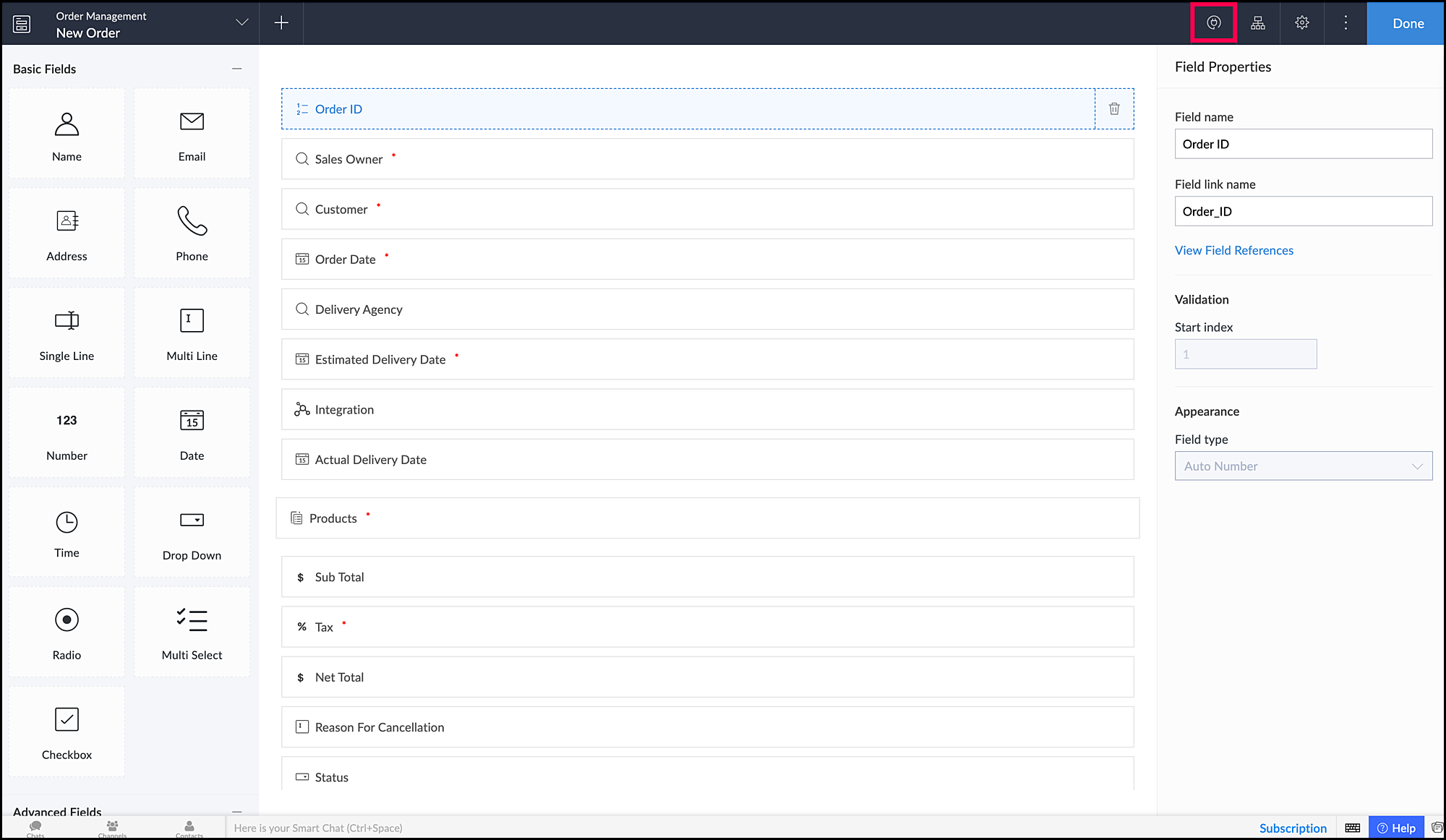Select the Products subform field
Screen dimensions: 1446x840
(x=707, y=518)
